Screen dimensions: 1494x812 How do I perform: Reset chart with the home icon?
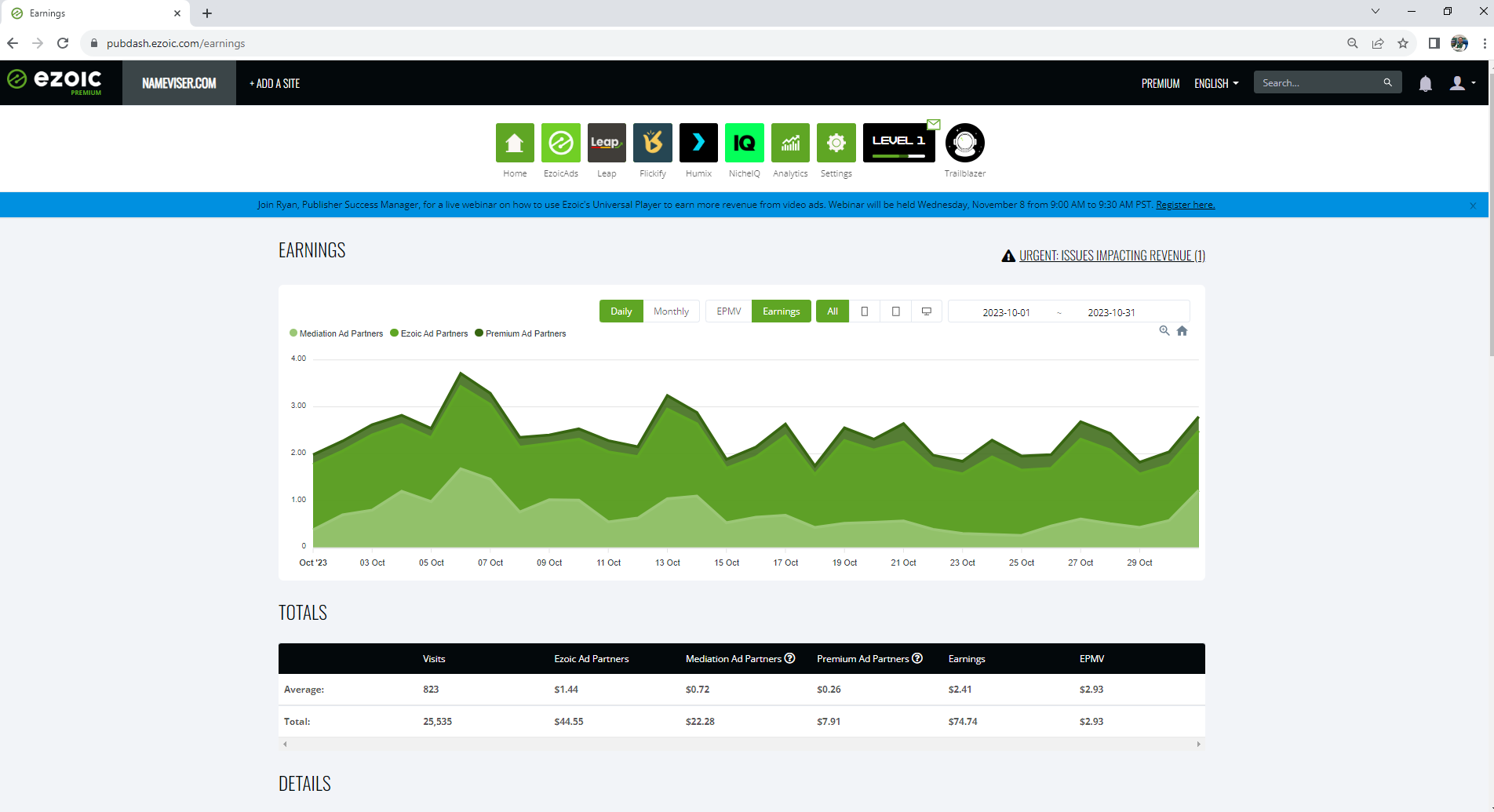1182,331
